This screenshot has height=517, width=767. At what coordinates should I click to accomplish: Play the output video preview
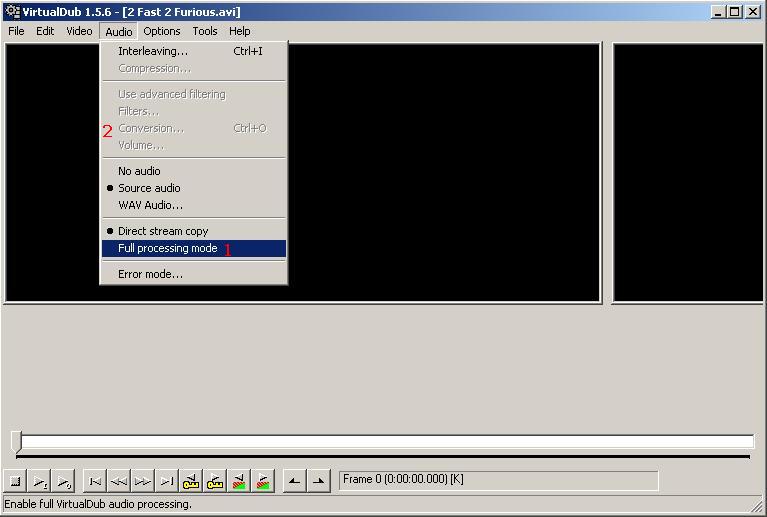point(63,481)
